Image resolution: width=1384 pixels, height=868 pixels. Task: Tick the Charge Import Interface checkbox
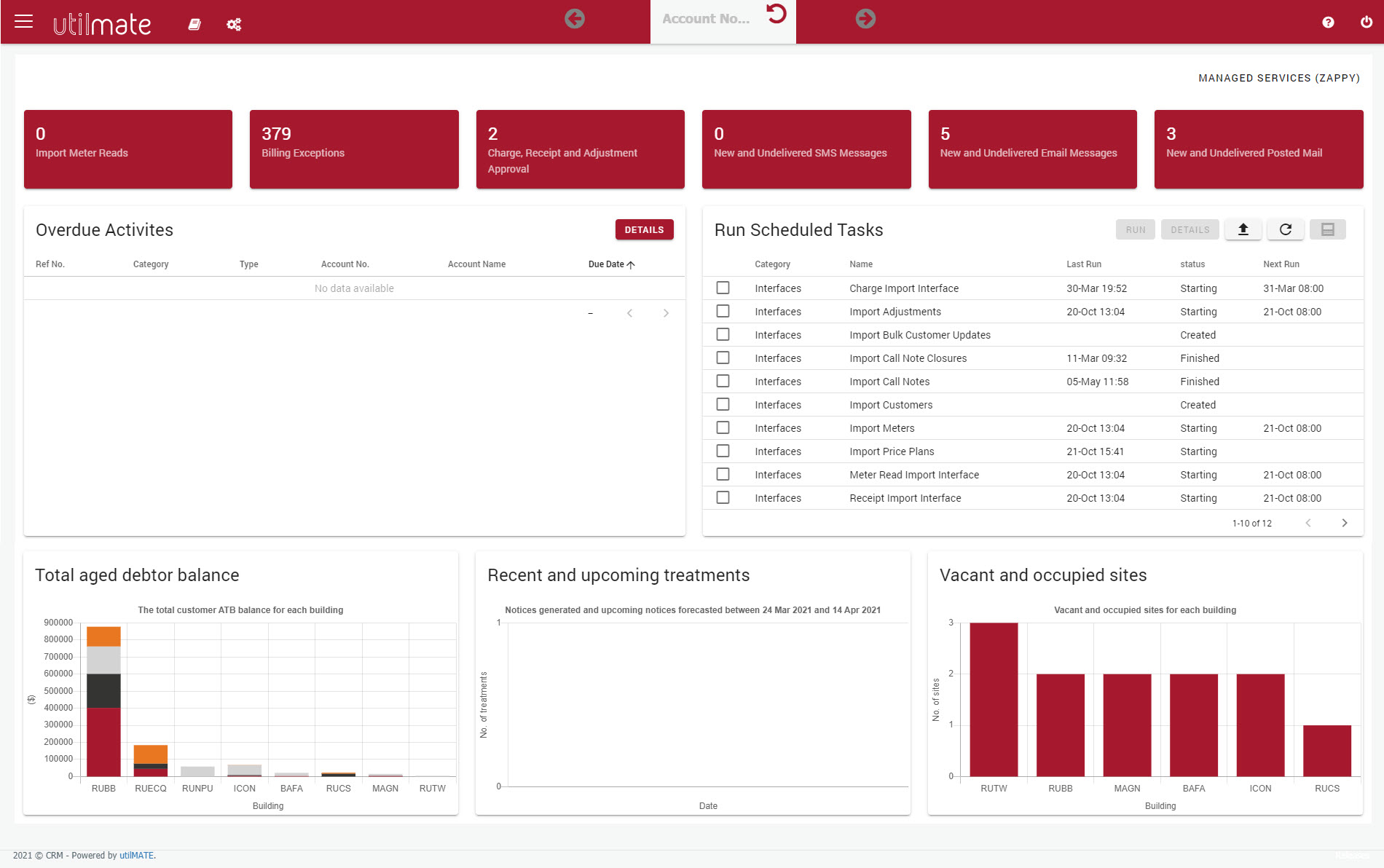723,288
